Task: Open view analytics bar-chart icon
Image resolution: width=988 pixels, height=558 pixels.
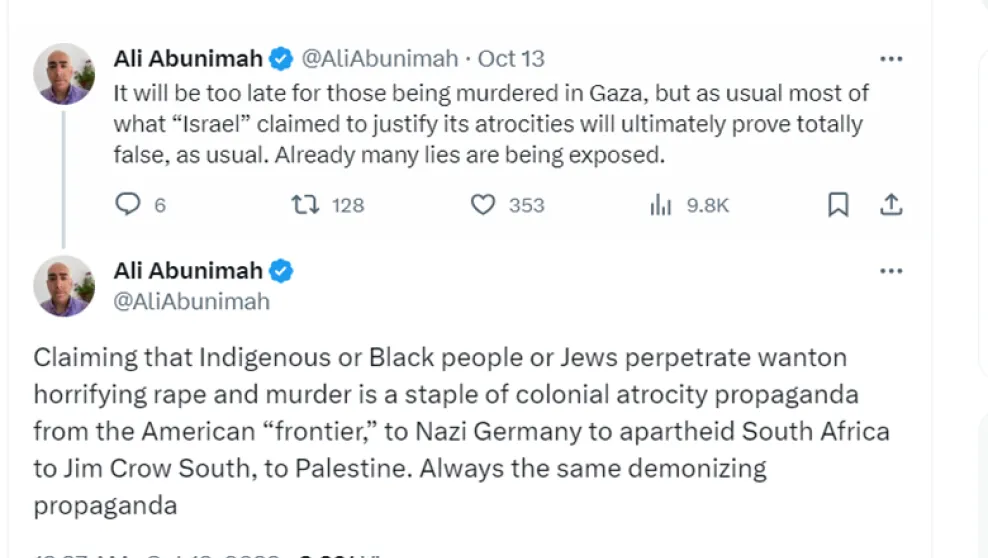Action: (661, 205)
